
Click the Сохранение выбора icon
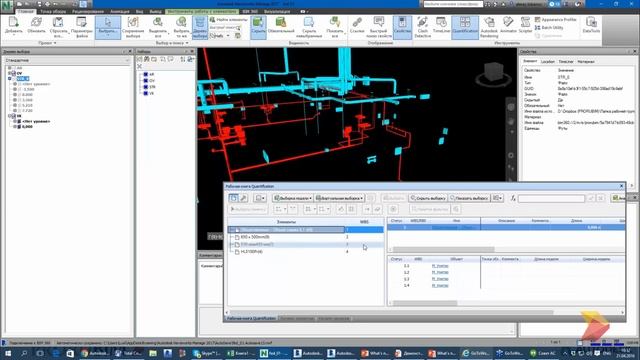click(133, 27)
